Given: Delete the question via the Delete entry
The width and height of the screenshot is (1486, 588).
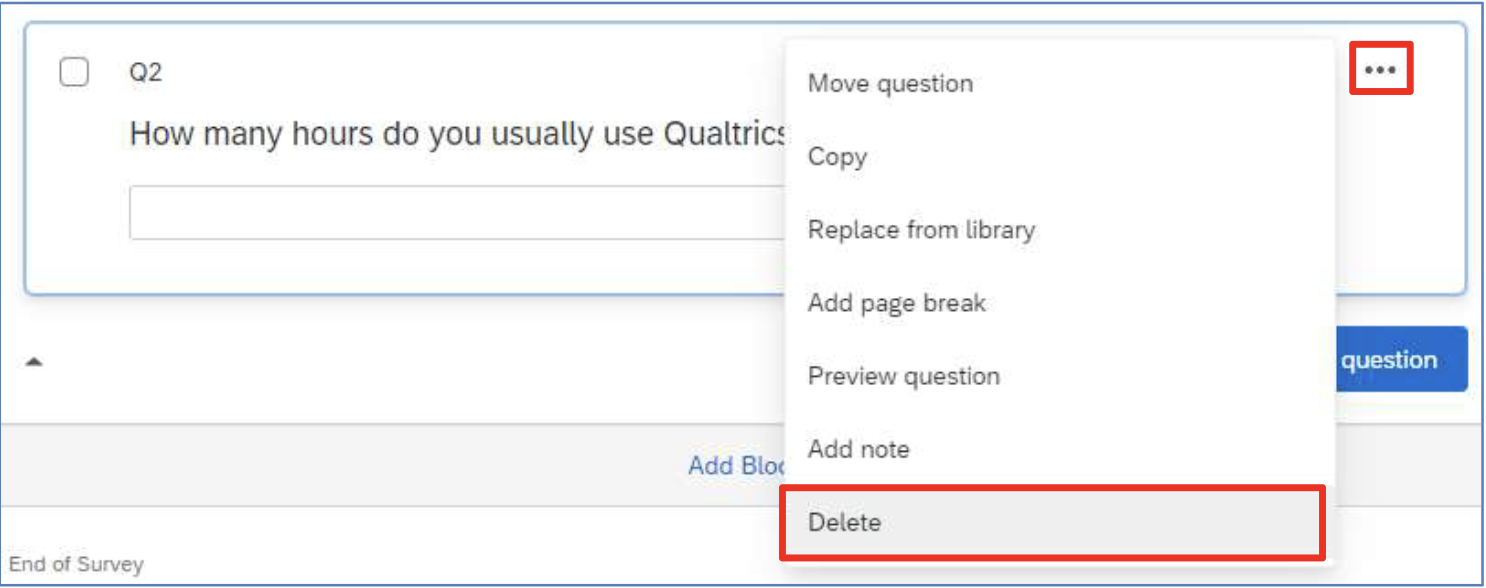Looking at the screenshot, I should 1053,522.
